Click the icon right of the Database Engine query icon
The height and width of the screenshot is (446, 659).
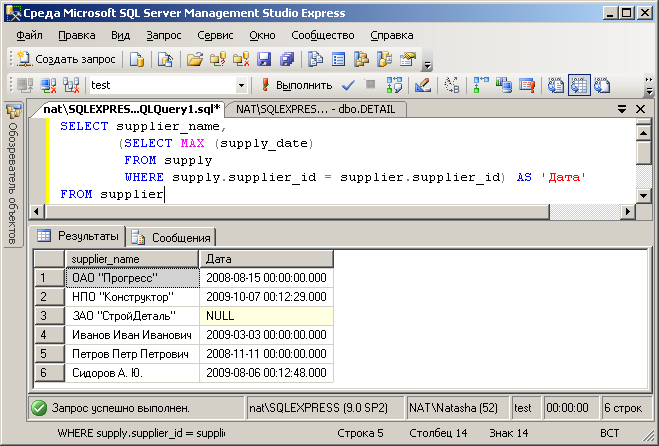click(165, 59)
